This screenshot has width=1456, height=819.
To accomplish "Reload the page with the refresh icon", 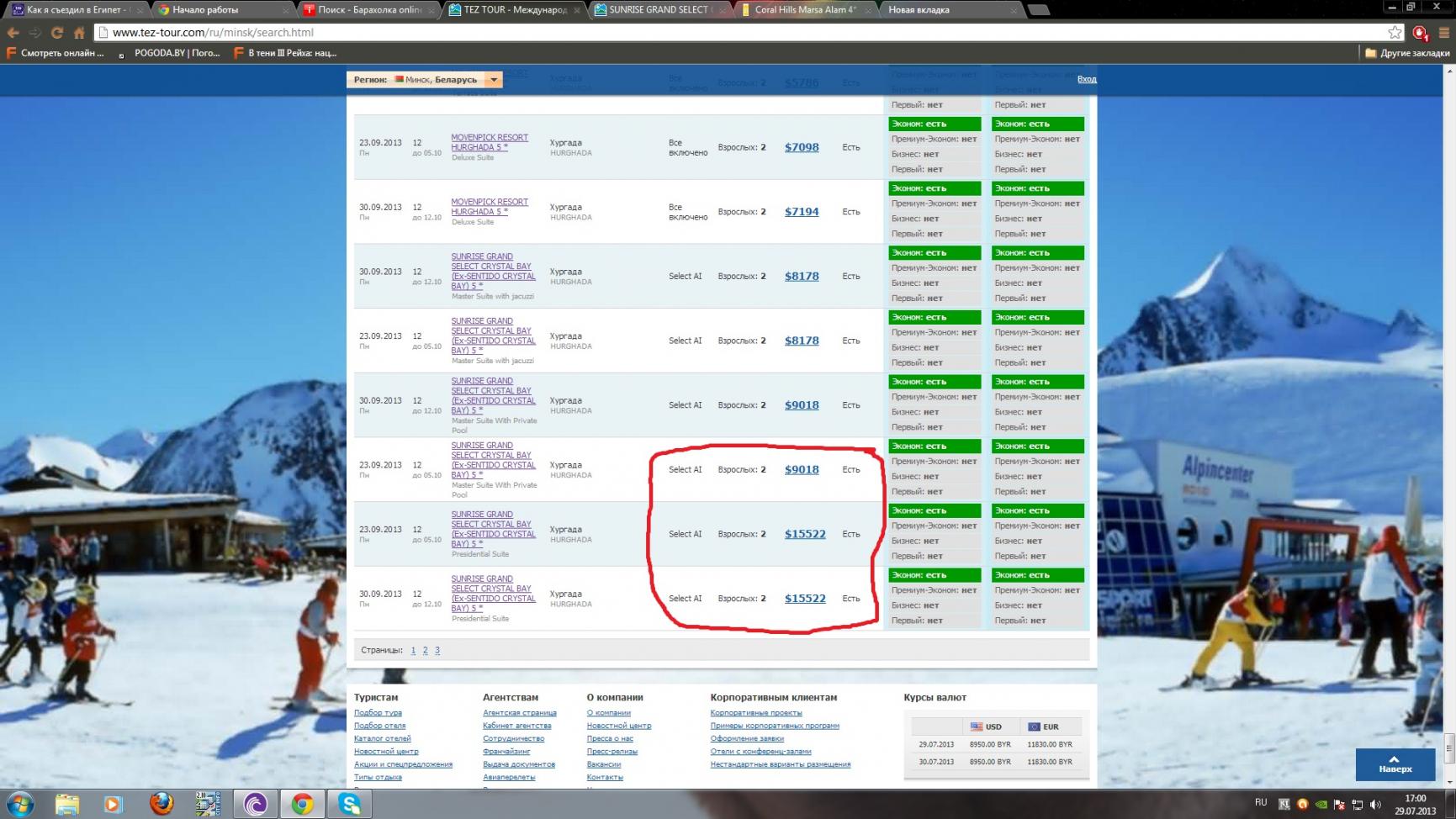I will (56, 33).
